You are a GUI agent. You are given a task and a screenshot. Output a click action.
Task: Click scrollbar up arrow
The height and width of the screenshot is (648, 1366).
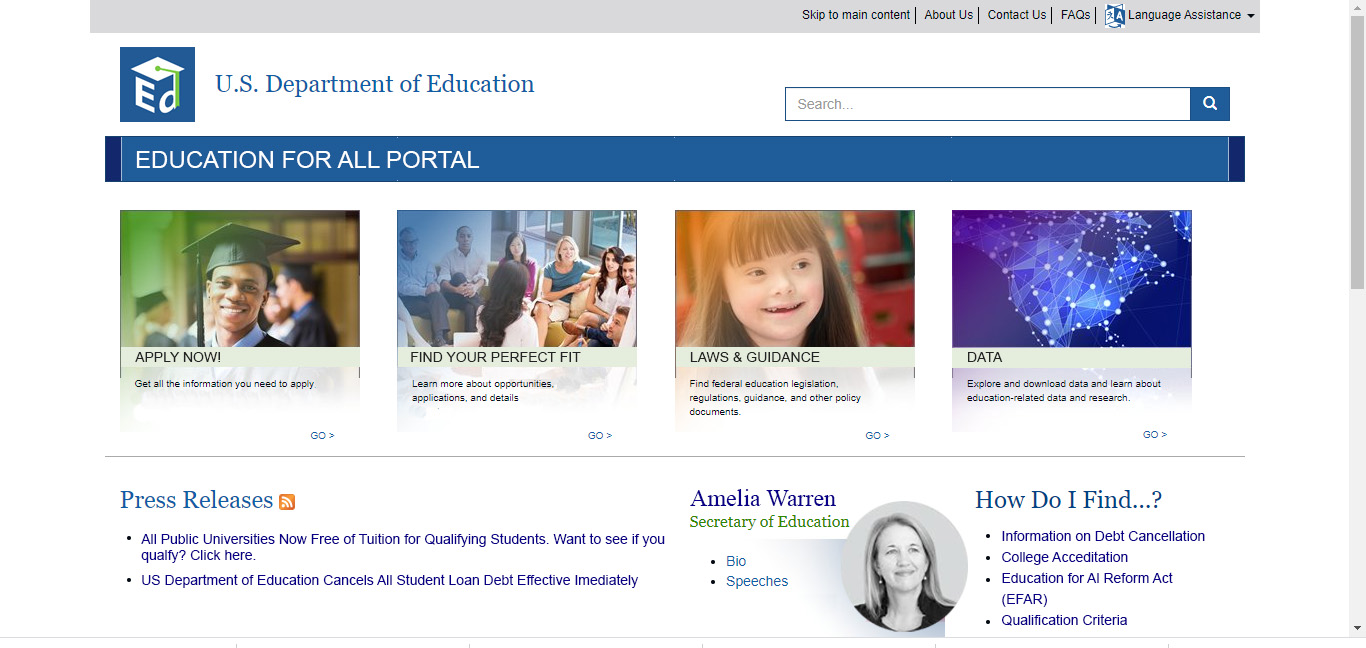click(x=1357, y=8)
